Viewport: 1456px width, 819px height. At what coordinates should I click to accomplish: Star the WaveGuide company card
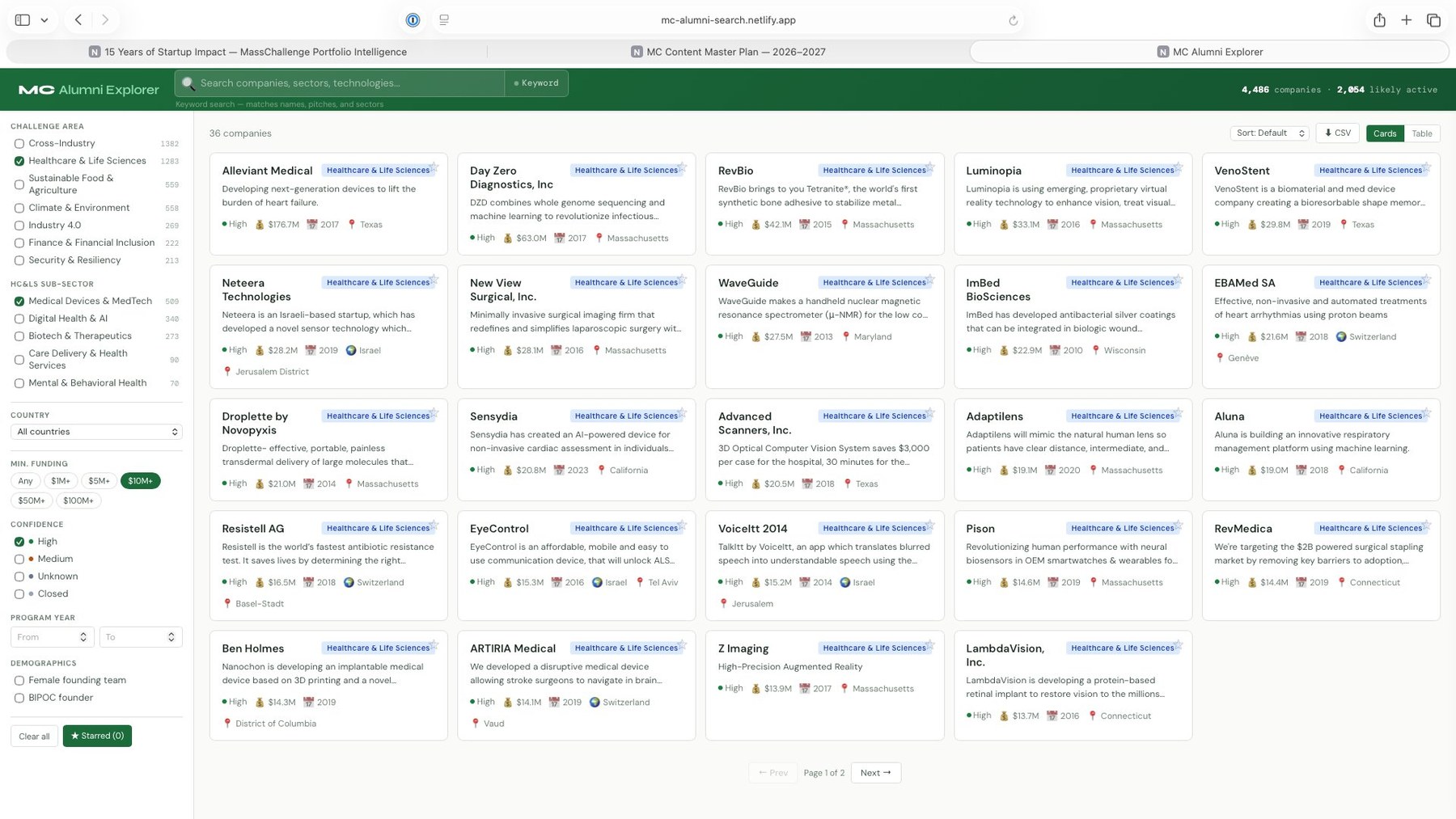(x=930, y=280)
